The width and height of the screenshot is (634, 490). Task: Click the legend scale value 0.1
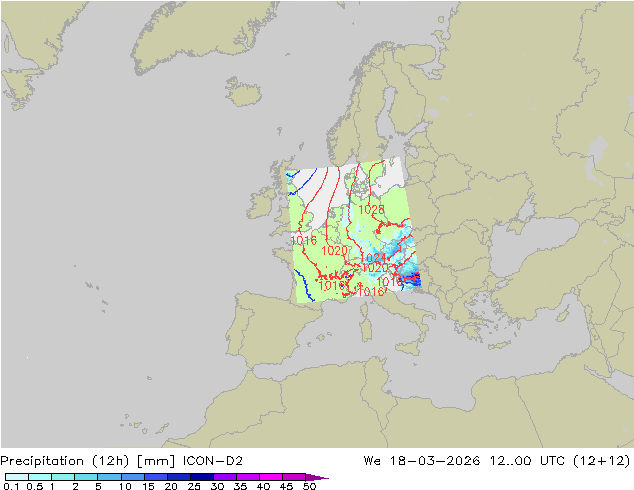pos(11,486)
